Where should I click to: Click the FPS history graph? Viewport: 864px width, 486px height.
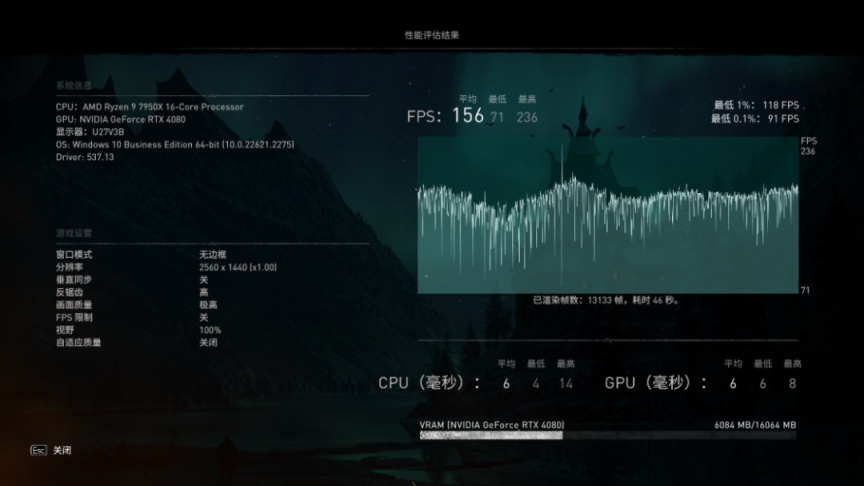(x=608, y=215)
